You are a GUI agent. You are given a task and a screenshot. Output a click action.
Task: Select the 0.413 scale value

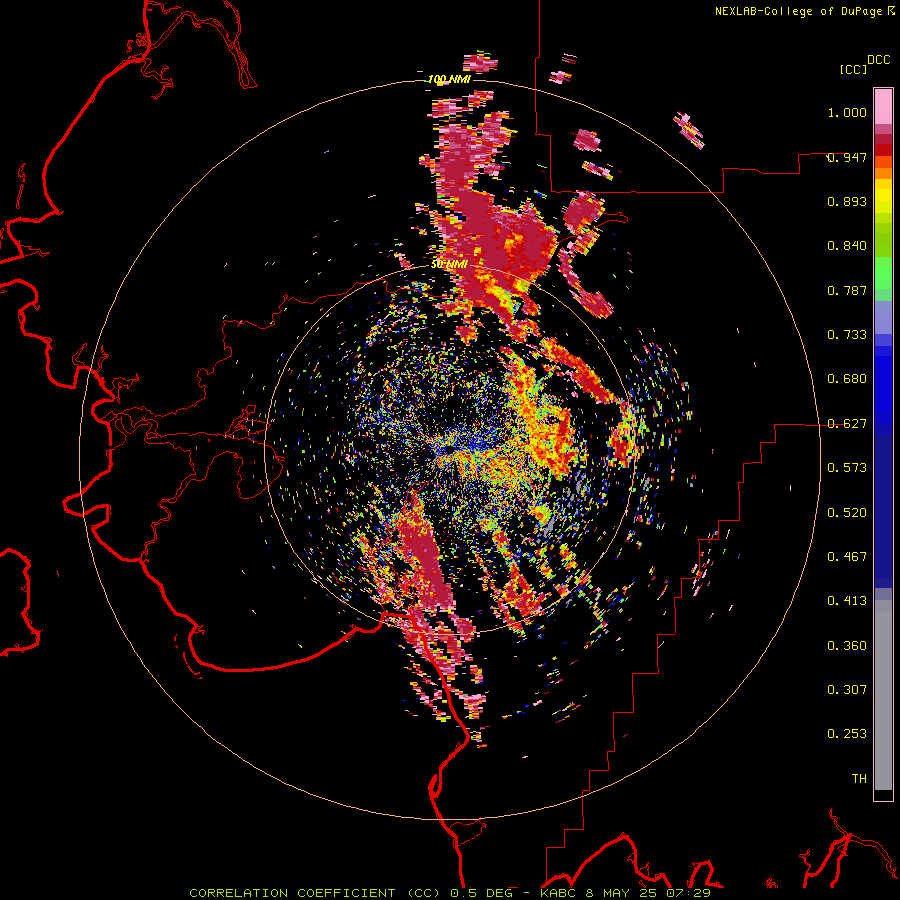pyautogui.click(x=847, y=601)
